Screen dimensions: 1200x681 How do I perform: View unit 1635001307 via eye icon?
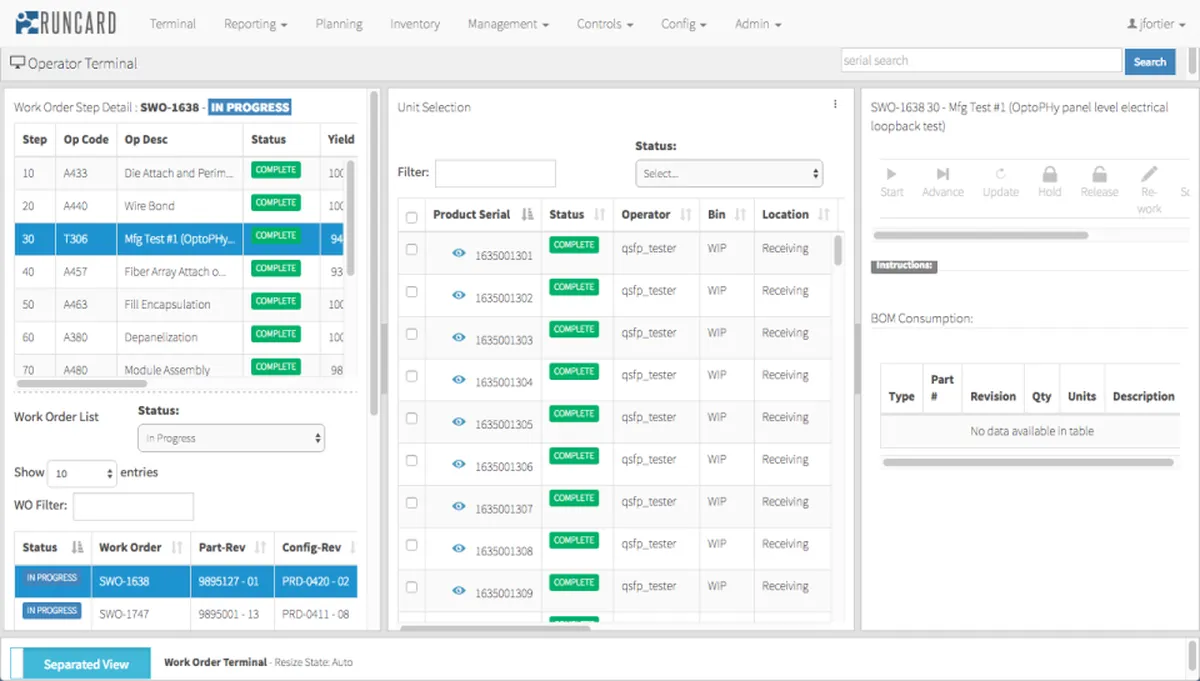click(459, 506)
